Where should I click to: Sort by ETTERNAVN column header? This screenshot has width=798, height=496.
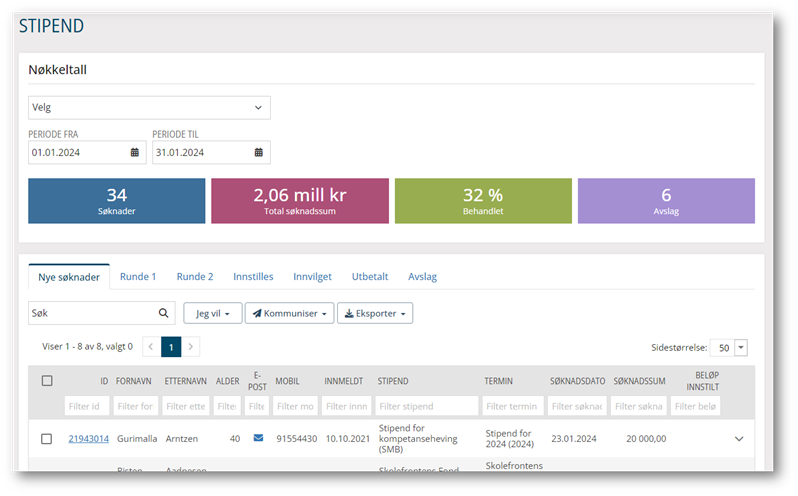coord(185,381)
